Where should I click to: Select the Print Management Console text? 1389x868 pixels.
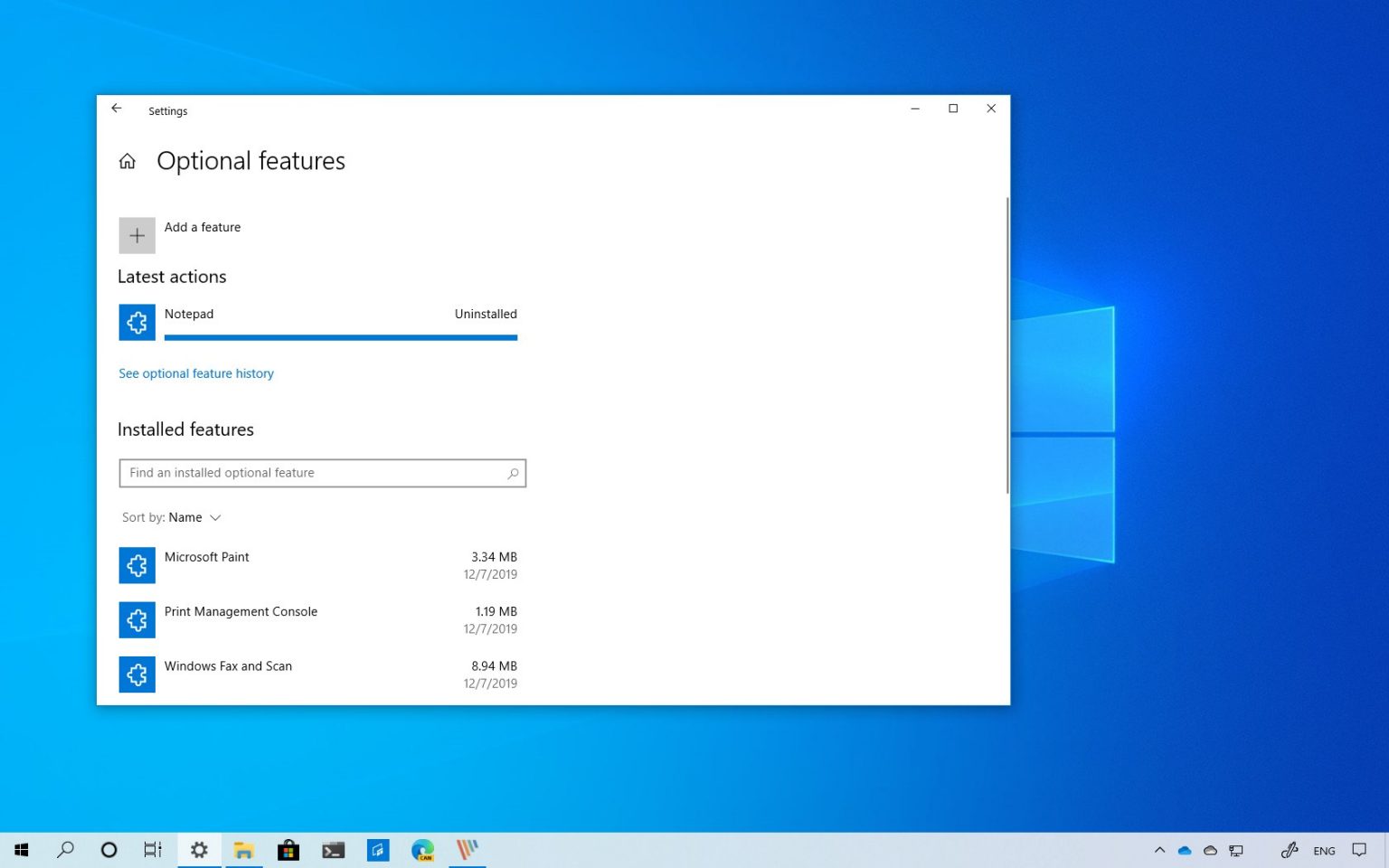click(x=241, y=611)
